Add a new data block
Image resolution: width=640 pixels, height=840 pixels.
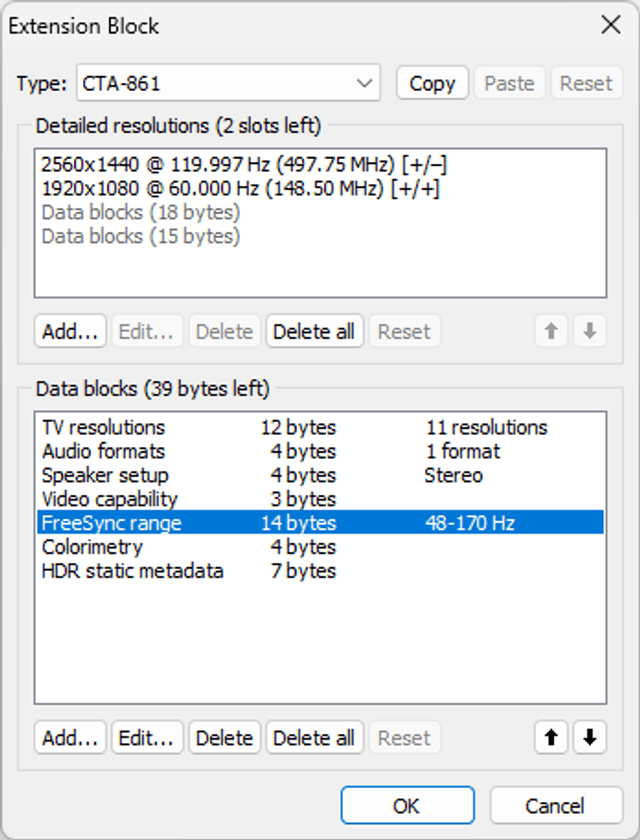69,737
